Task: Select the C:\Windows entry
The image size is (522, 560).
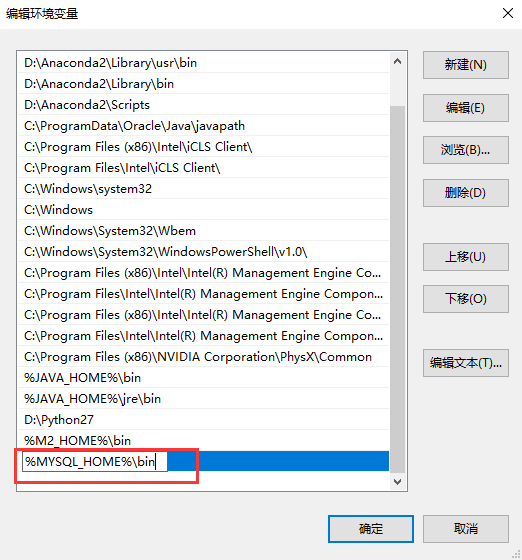Action: point(204,210)
